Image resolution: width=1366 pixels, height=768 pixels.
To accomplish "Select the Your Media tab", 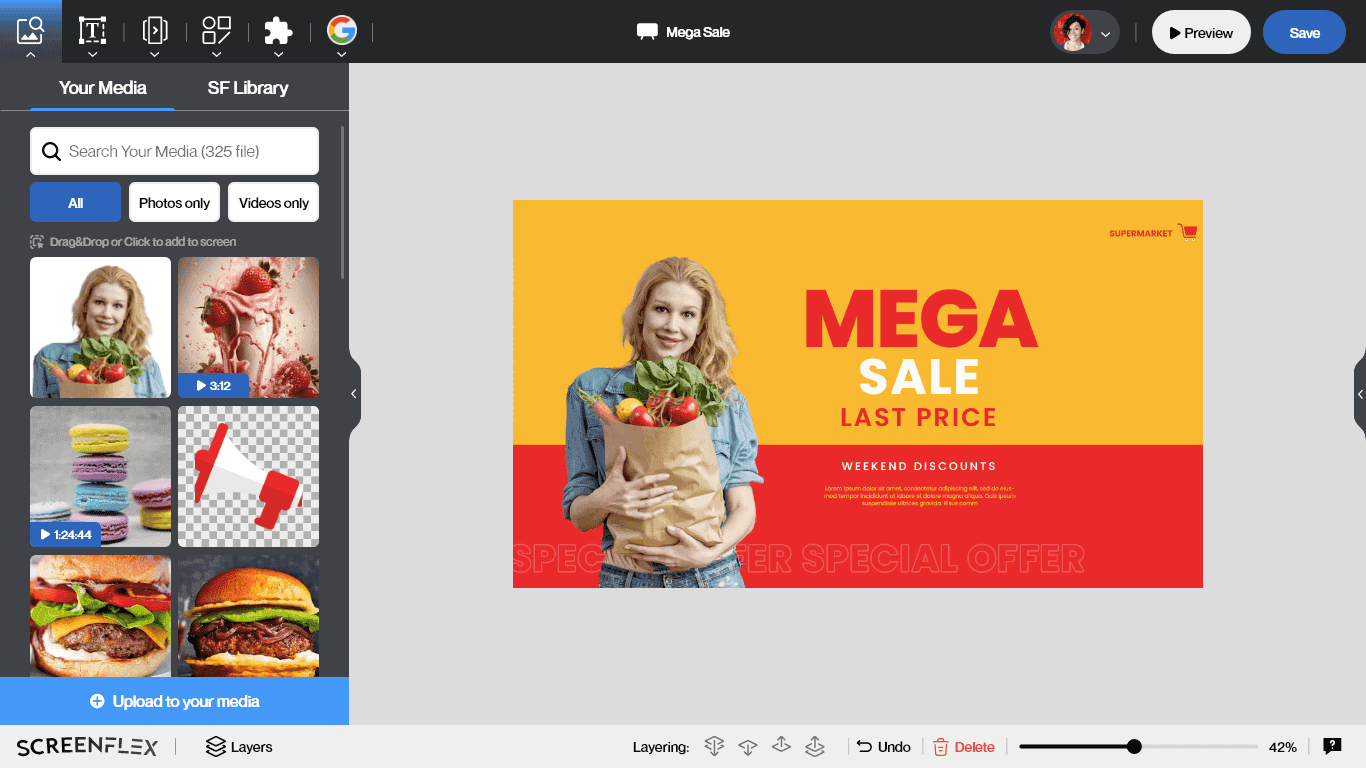I will (102, 88).
